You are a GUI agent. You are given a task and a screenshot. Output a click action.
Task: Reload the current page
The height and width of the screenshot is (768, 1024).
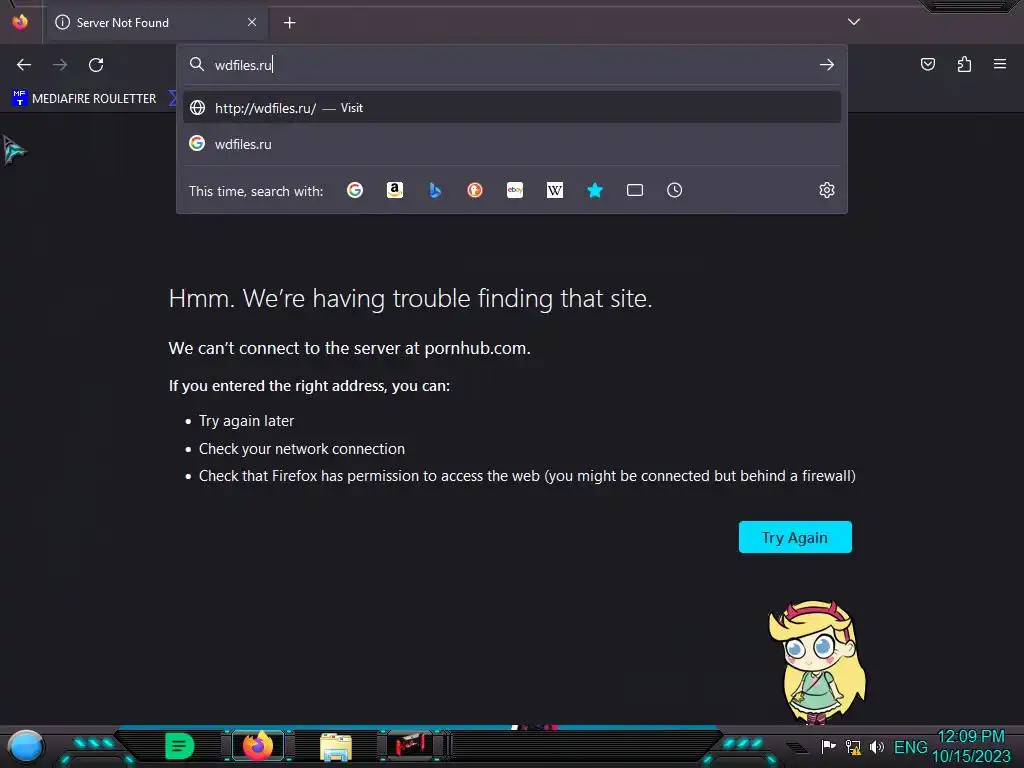(x=96, y=65)
